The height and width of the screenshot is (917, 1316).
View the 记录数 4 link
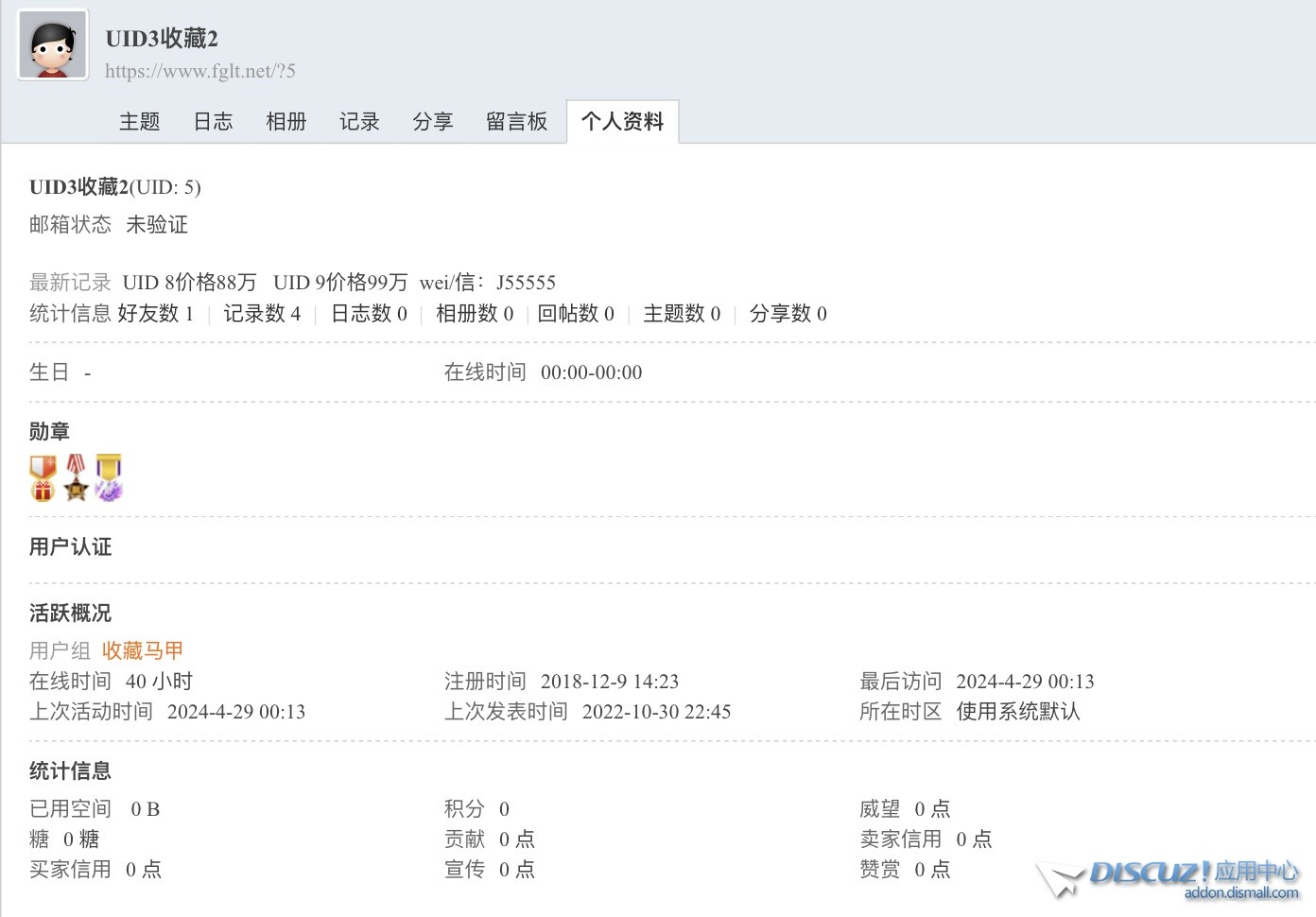pos(261,314)
